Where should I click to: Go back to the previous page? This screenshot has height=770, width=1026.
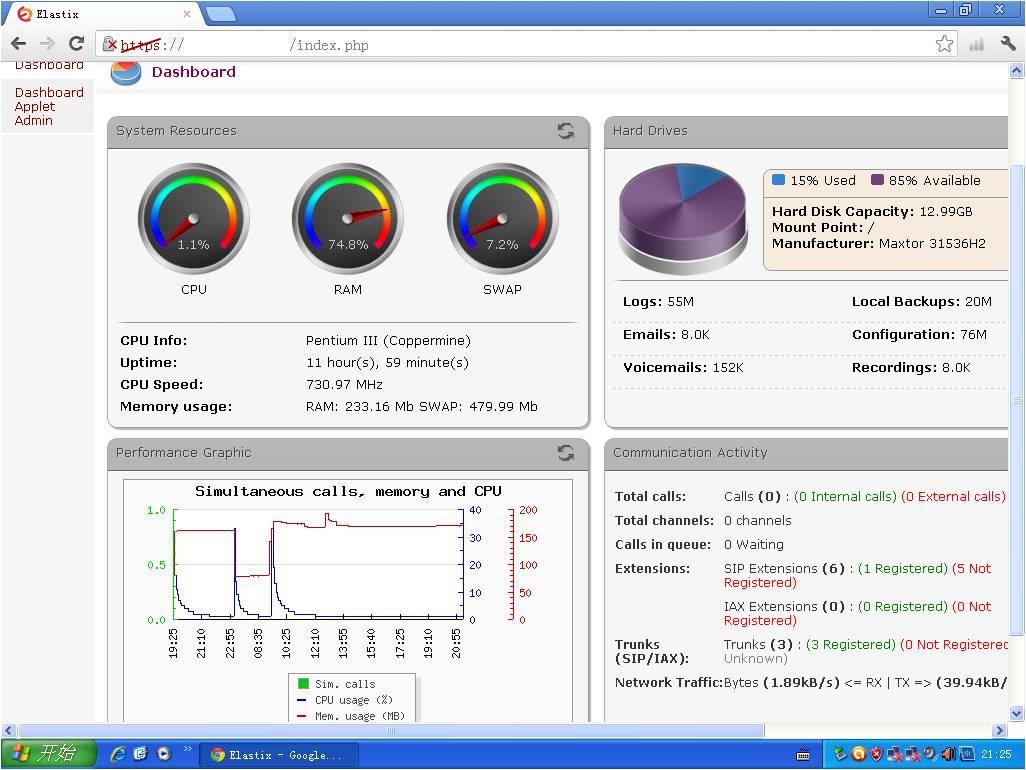(18, 44)
